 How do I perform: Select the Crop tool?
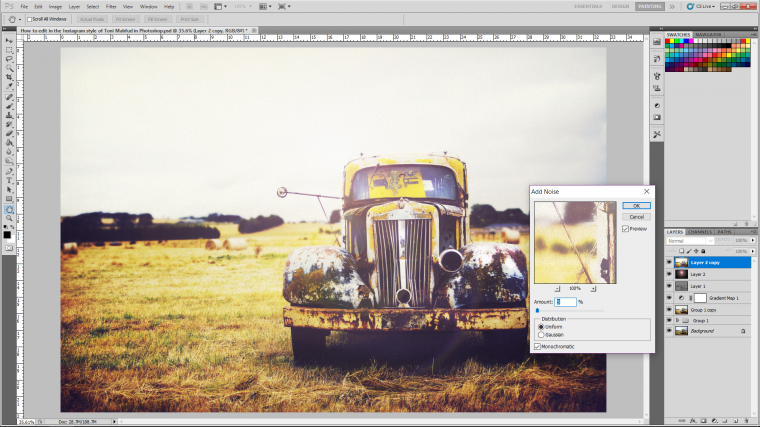(x=9, y=78)
